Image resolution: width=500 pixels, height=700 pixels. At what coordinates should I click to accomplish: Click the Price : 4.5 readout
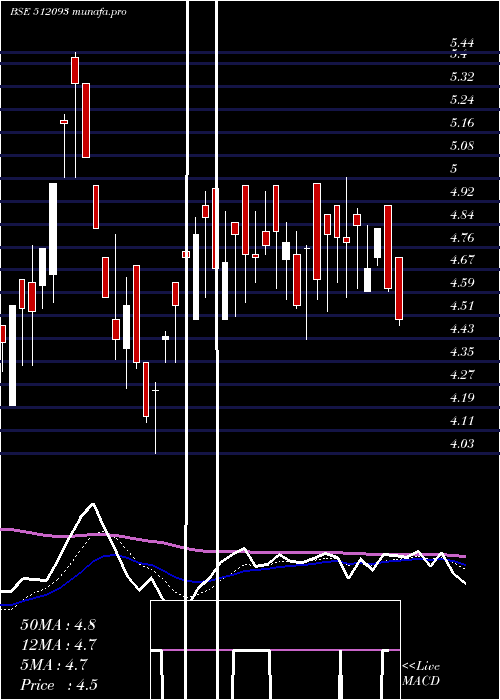[59, 685]
